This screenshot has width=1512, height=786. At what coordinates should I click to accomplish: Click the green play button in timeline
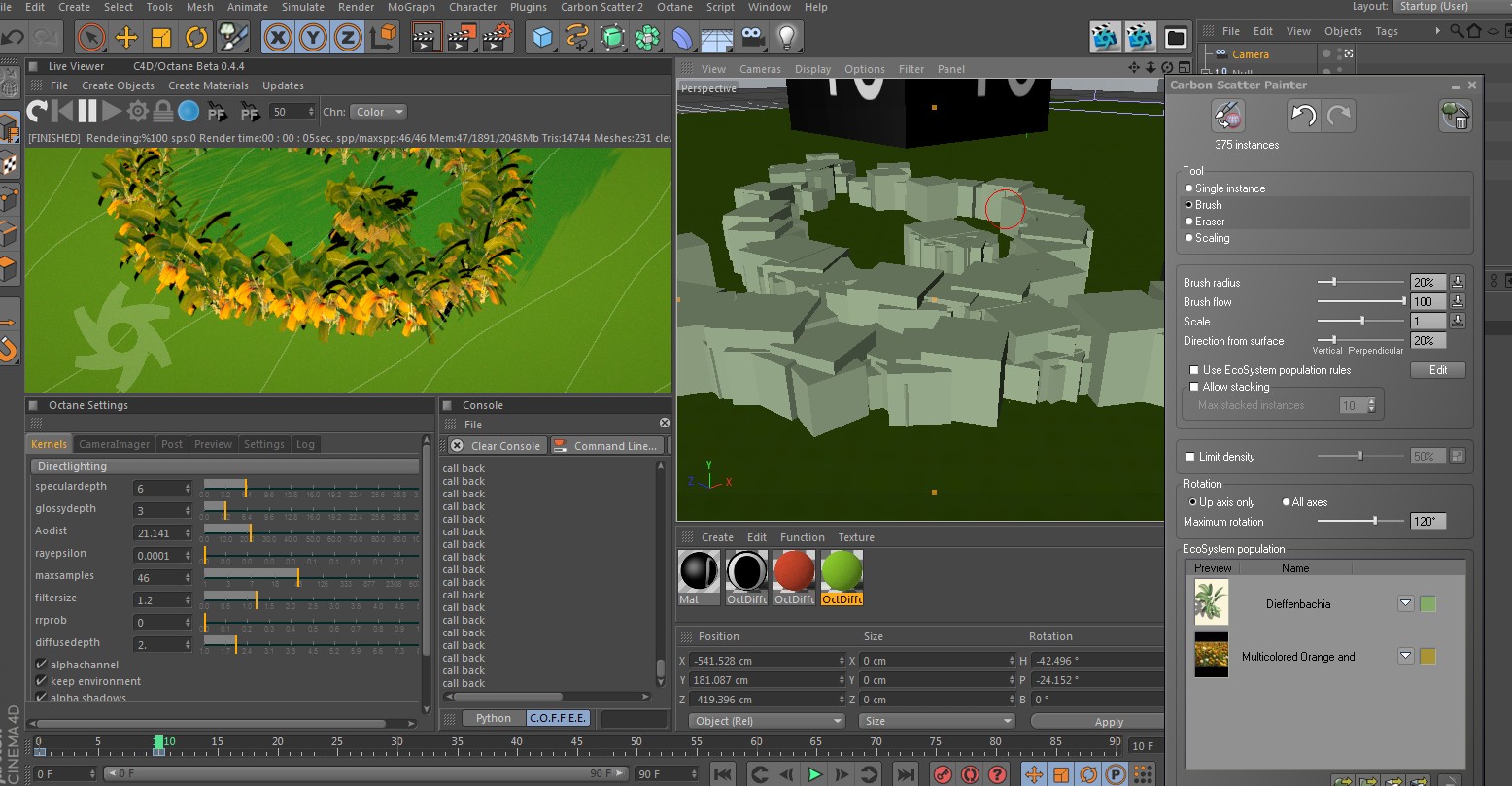814,774
